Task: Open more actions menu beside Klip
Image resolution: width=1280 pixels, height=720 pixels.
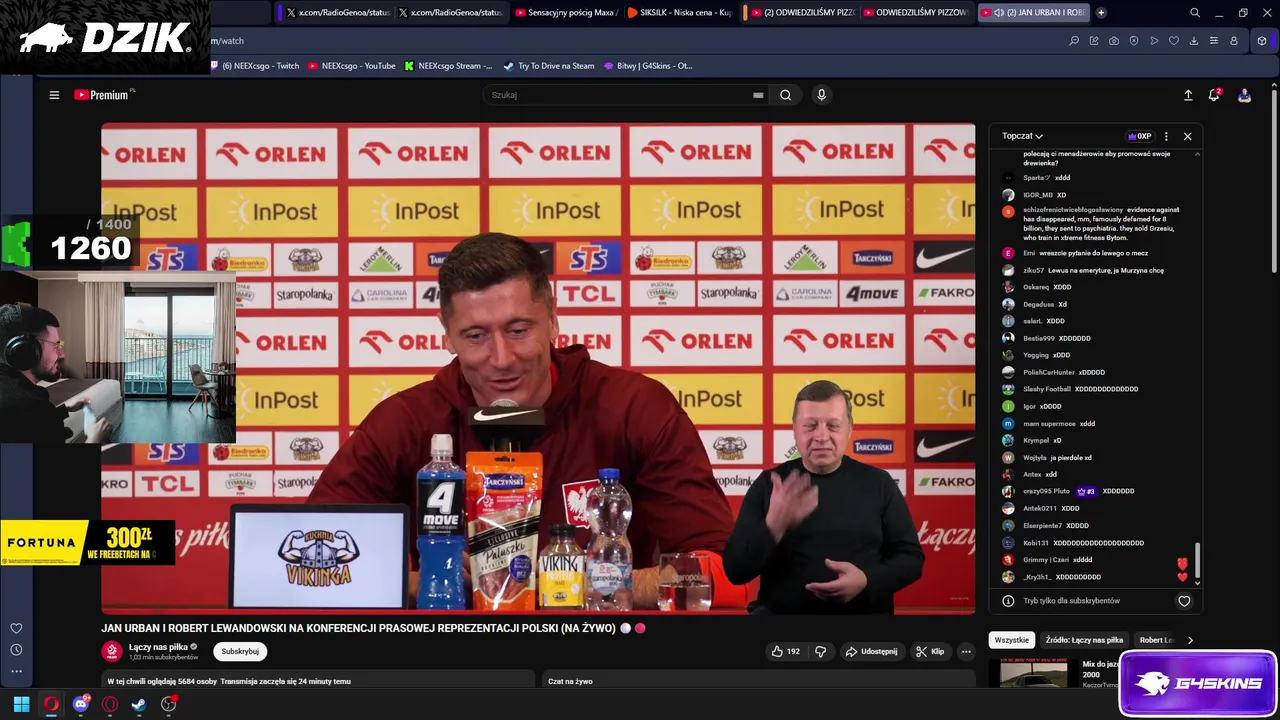Action: pos(966,651)
